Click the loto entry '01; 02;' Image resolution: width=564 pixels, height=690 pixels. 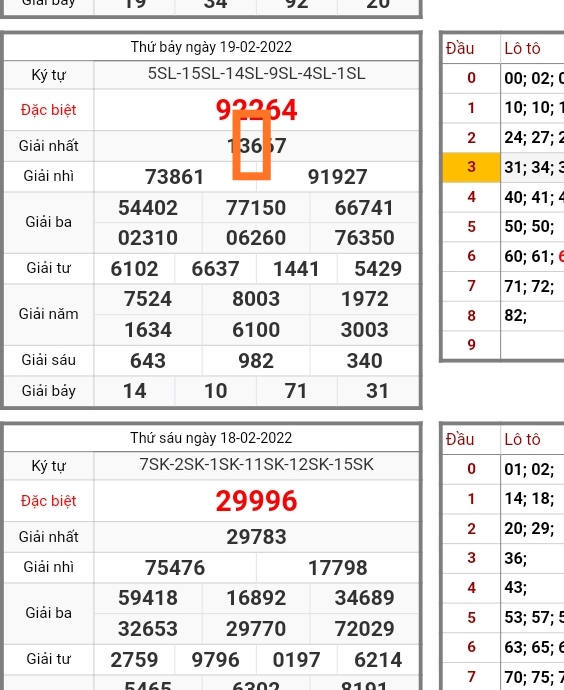[x=529, y=469]
